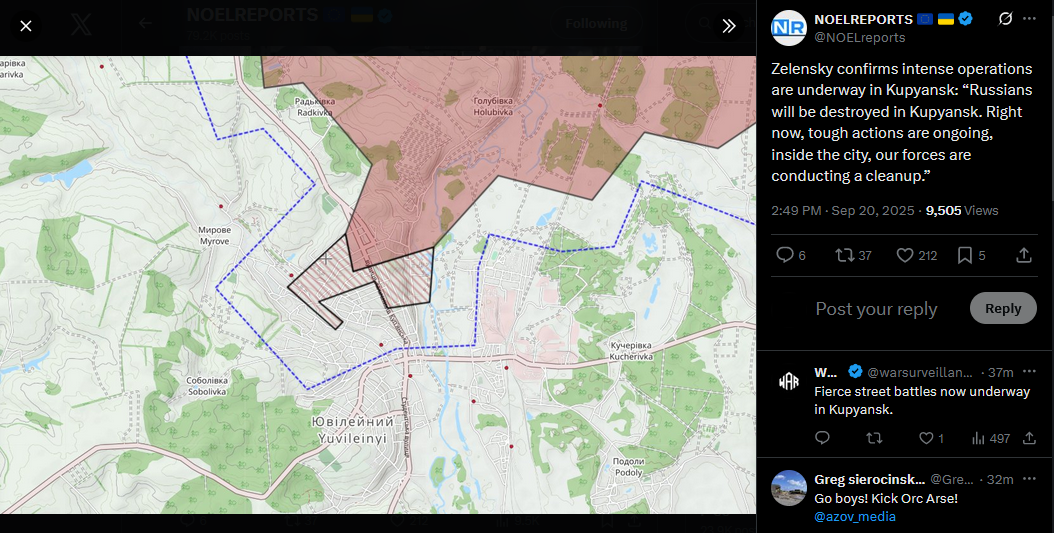Image resolution: width=1054 pixels, height=533 pixels.
Task: Open the @NOELreports handle link
Action: pos(860,38)
